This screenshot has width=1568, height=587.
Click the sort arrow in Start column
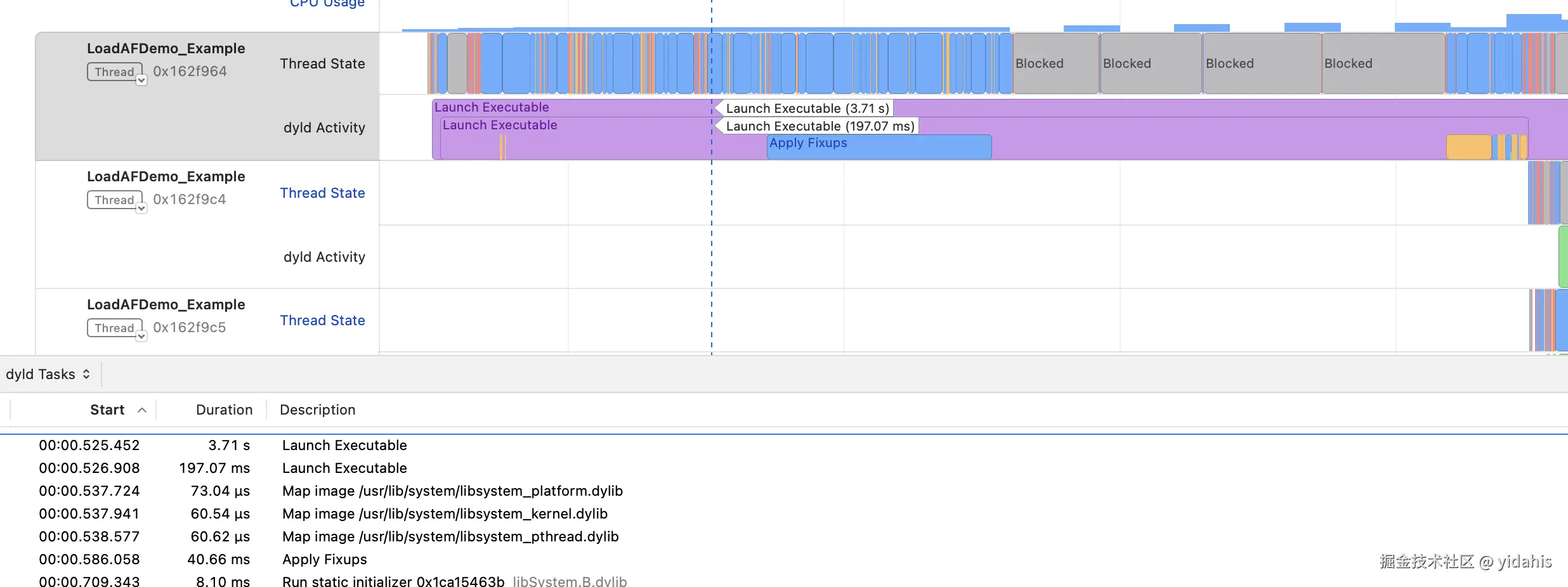[142, 410]
